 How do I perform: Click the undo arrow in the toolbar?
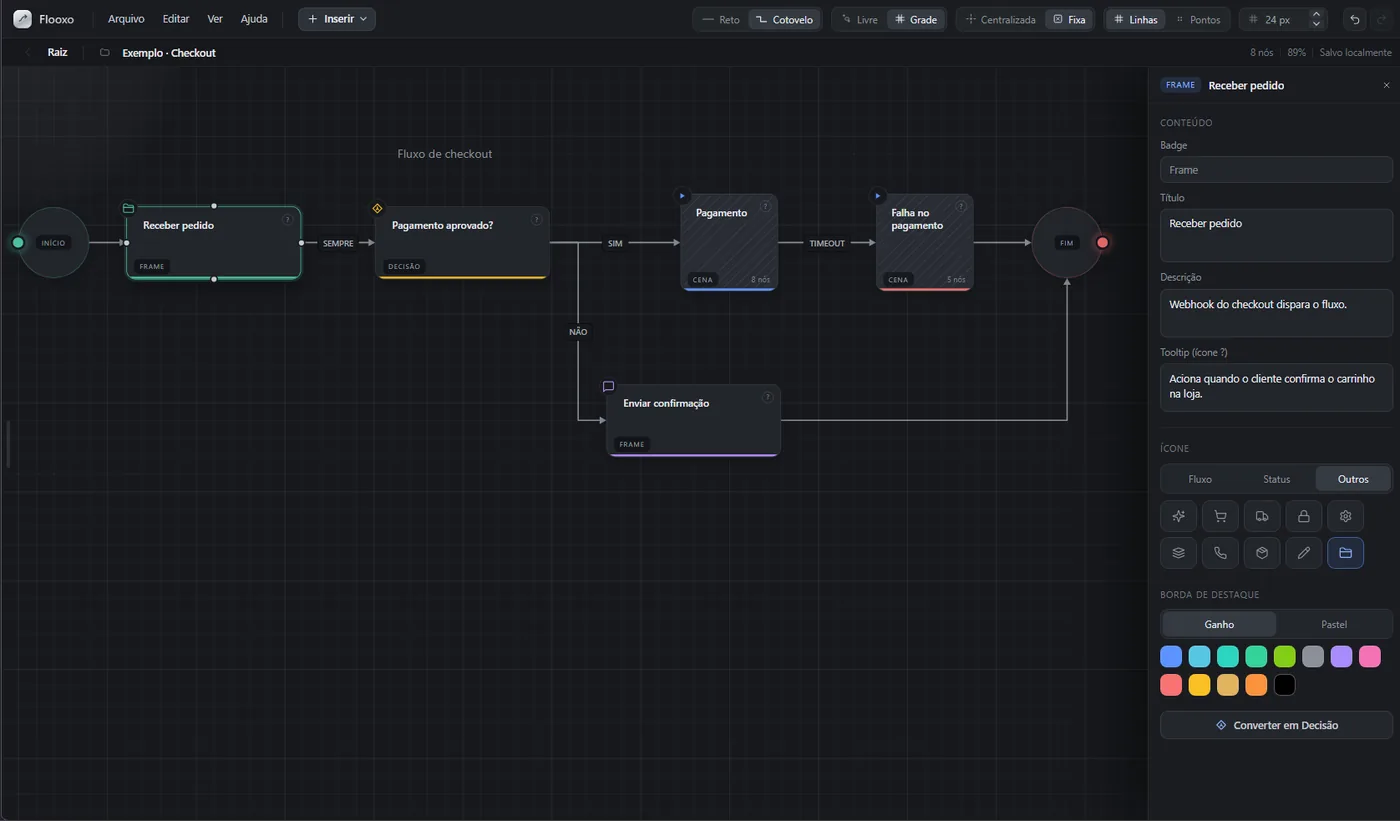[1354, 19]
